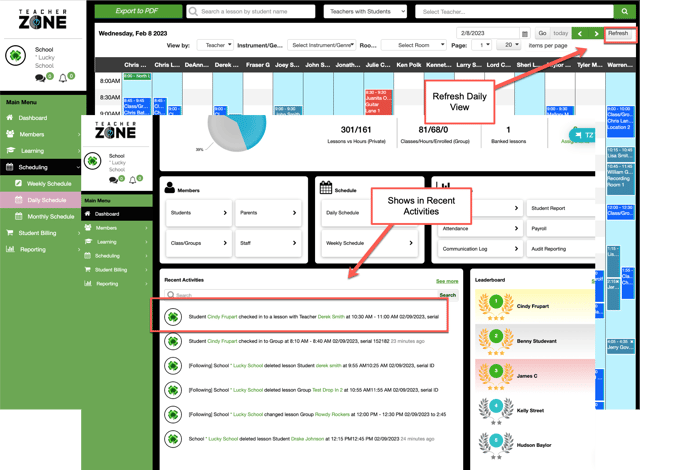688x470 pixels.
Task: Click the Dashboard home icon in back menu
Action: coord(10,118)
